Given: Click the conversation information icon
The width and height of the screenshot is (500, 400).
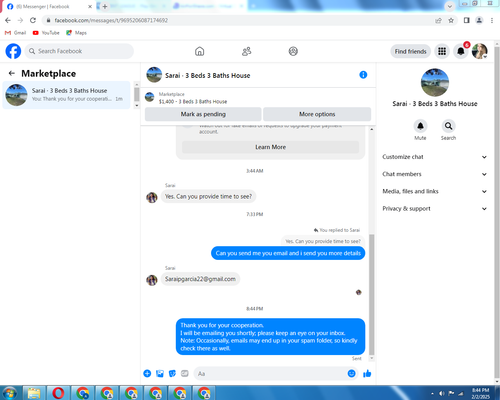Looking at the screenshot, I should point(363,75).
